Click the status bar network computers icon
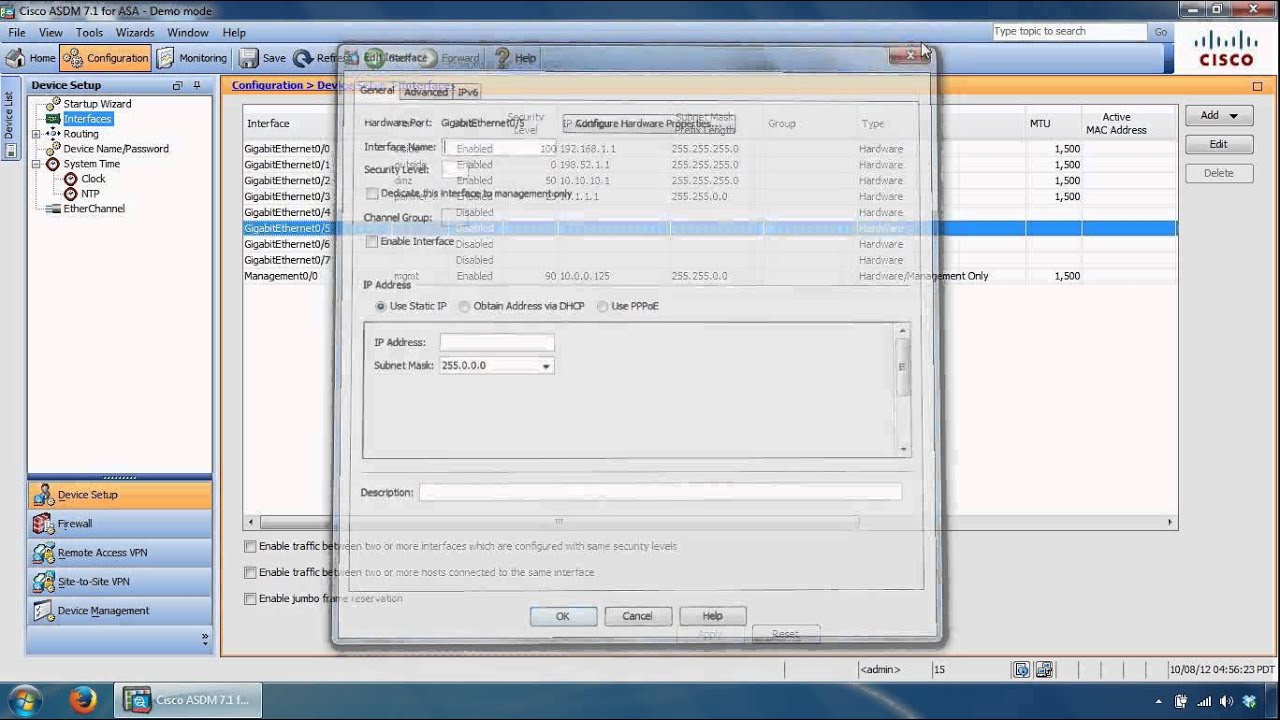The height and width of the screenshot is (720, 1280). 1044,670
